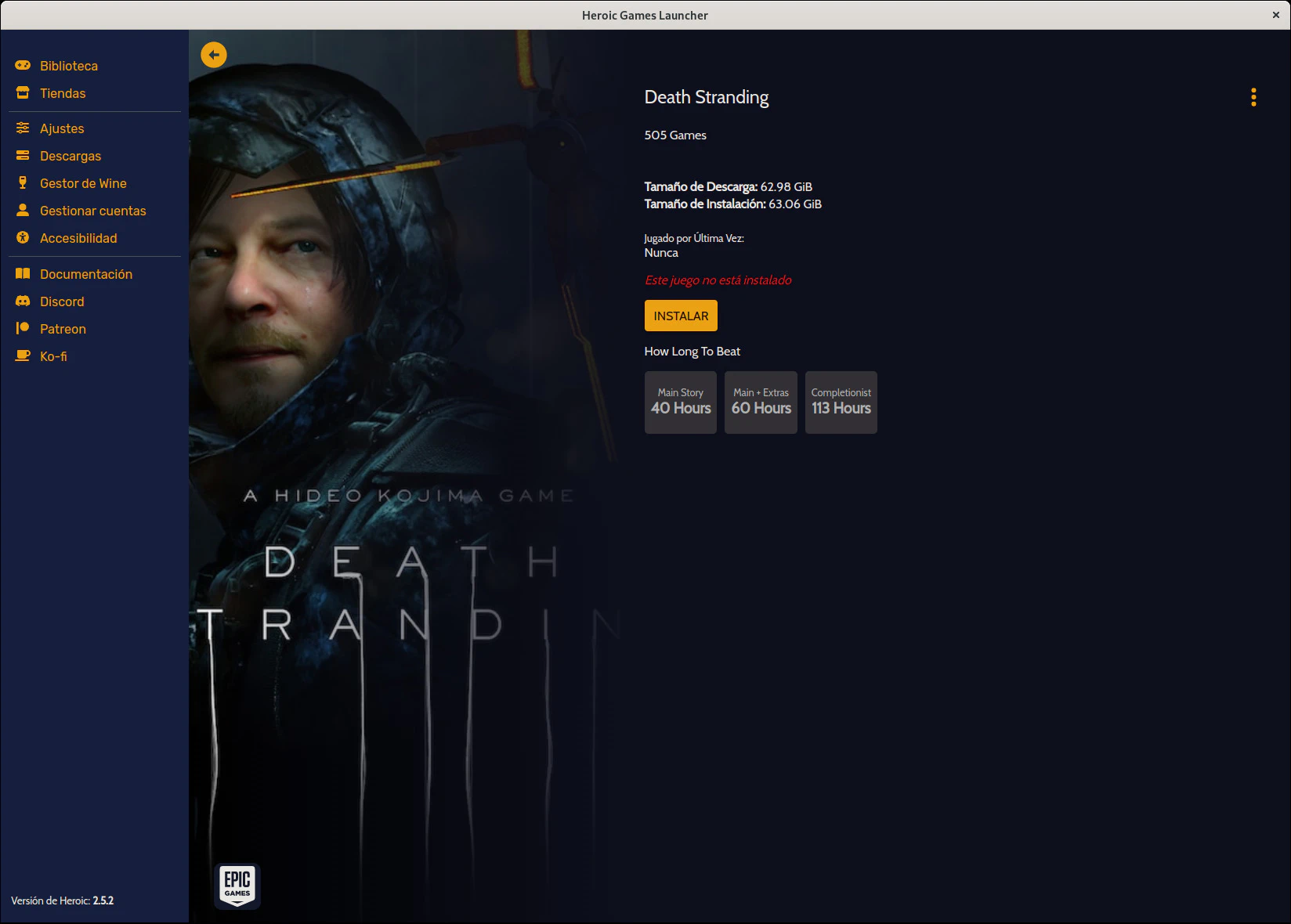
Task: Click the Epic Games store logo
Action: tap(237, 886)
